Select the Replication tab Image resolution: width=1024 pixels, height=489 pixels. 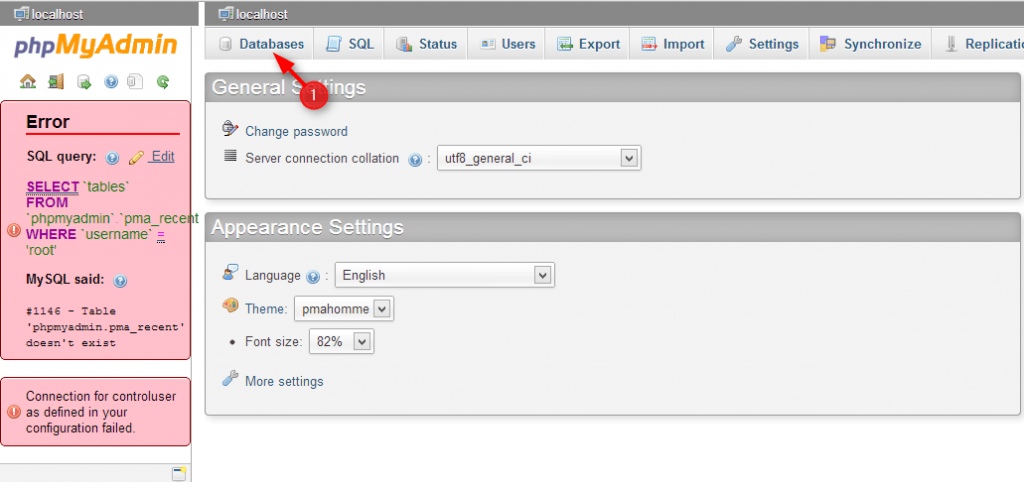[978, 44]
